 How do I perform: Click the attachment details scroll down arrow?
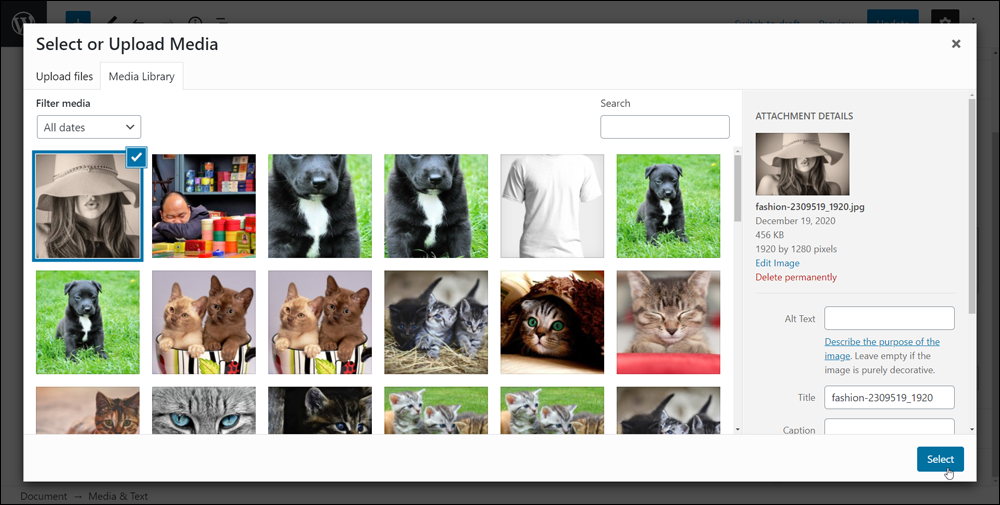(971, 430)
